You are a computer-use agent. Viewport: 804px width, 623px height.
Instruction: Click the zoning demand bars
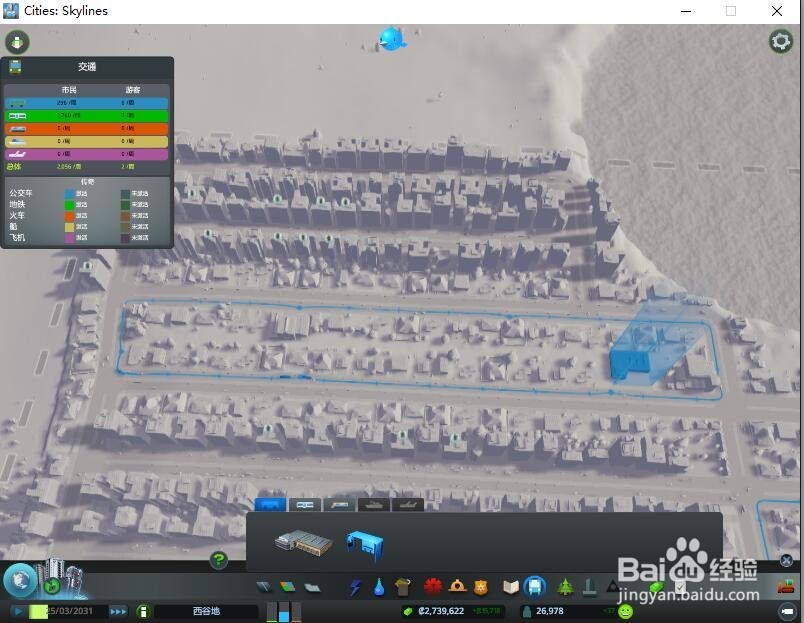[x=284, y=612]
